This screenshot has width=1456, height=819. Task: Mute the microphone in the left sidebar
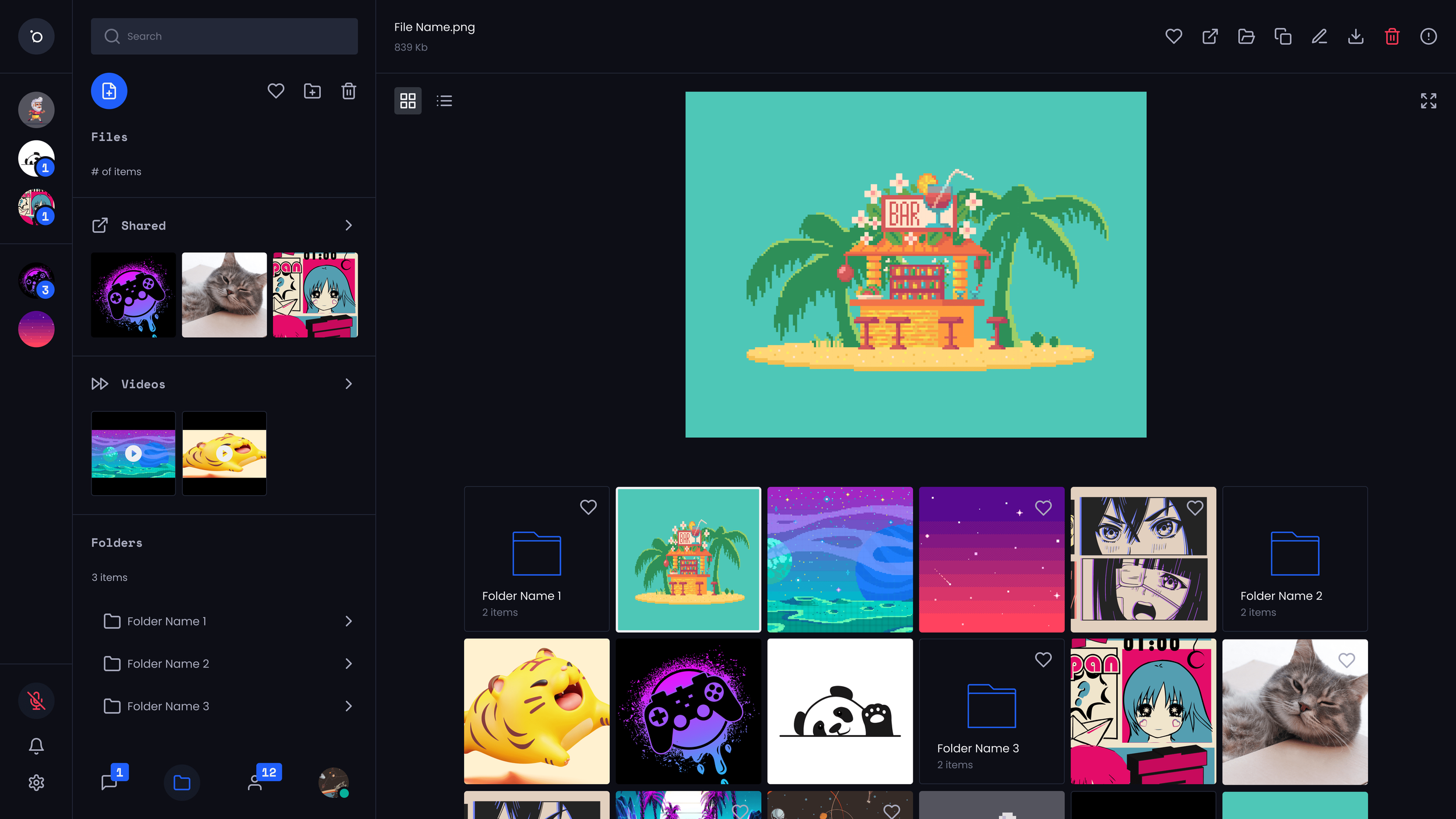click(x=36, y=701)
